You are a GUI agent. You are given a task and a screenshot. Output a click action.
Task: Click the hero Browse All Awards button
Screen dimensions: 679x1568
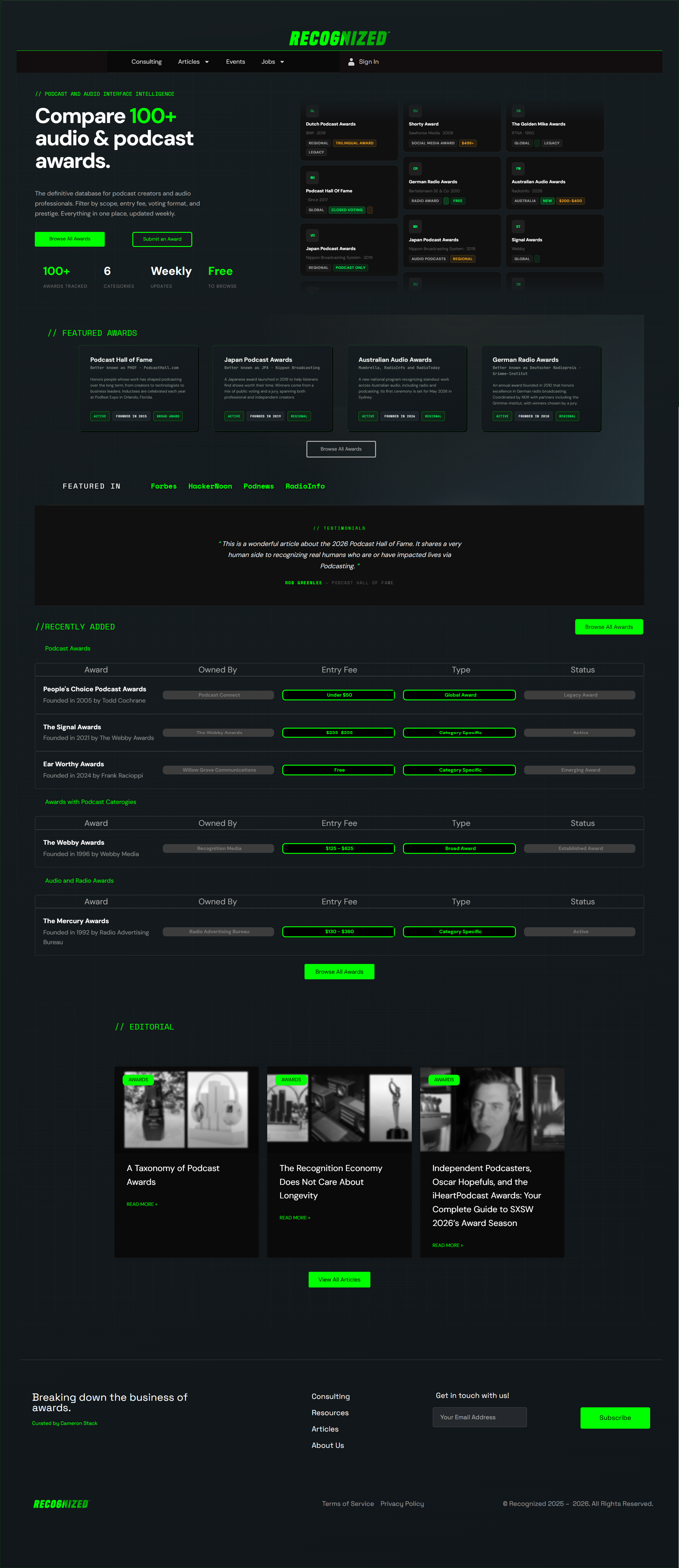point(69,238)
